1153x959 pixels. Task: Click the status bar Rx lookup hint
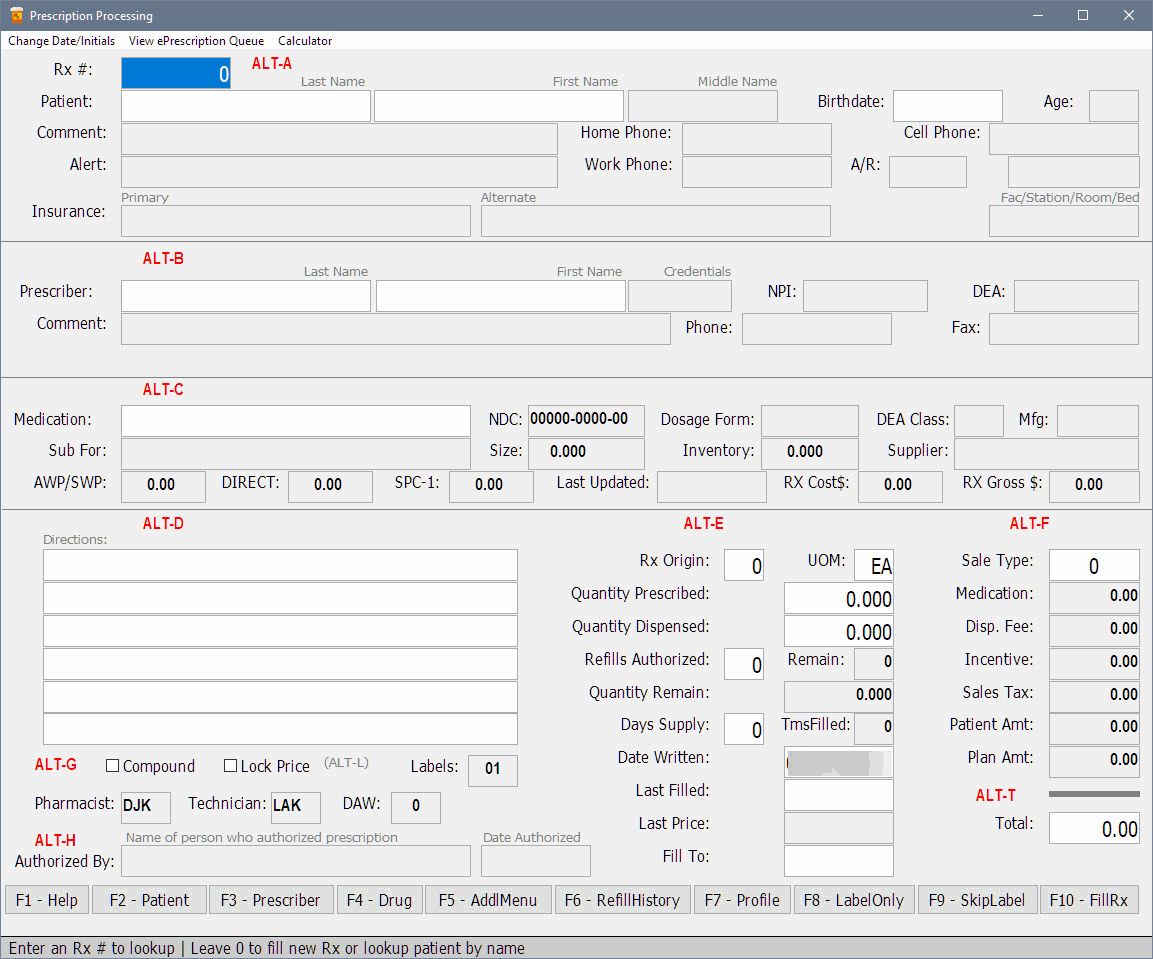pyautogui.click(x=266, y=948)
